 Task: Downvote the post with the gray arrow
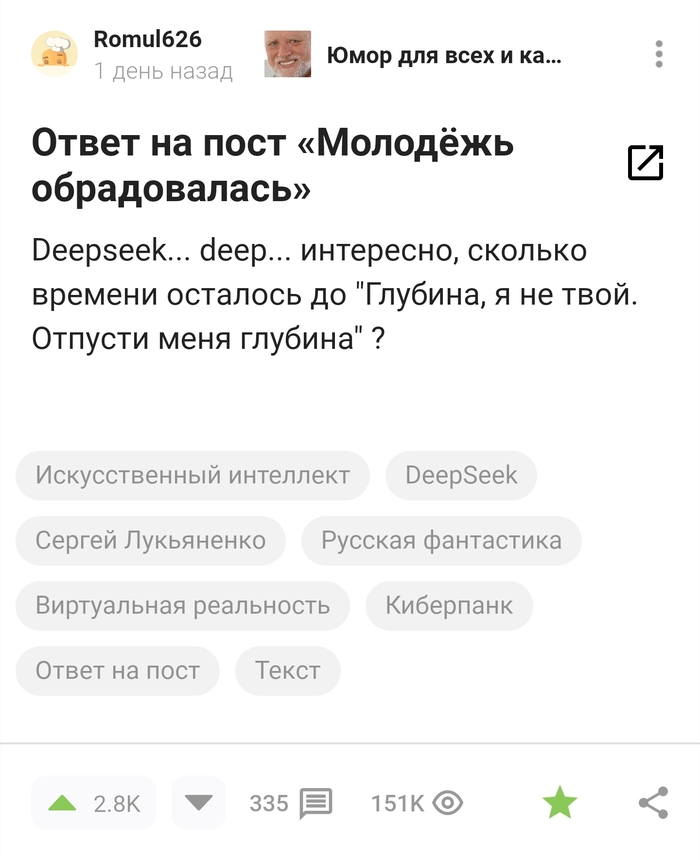(x=199, y=803)
